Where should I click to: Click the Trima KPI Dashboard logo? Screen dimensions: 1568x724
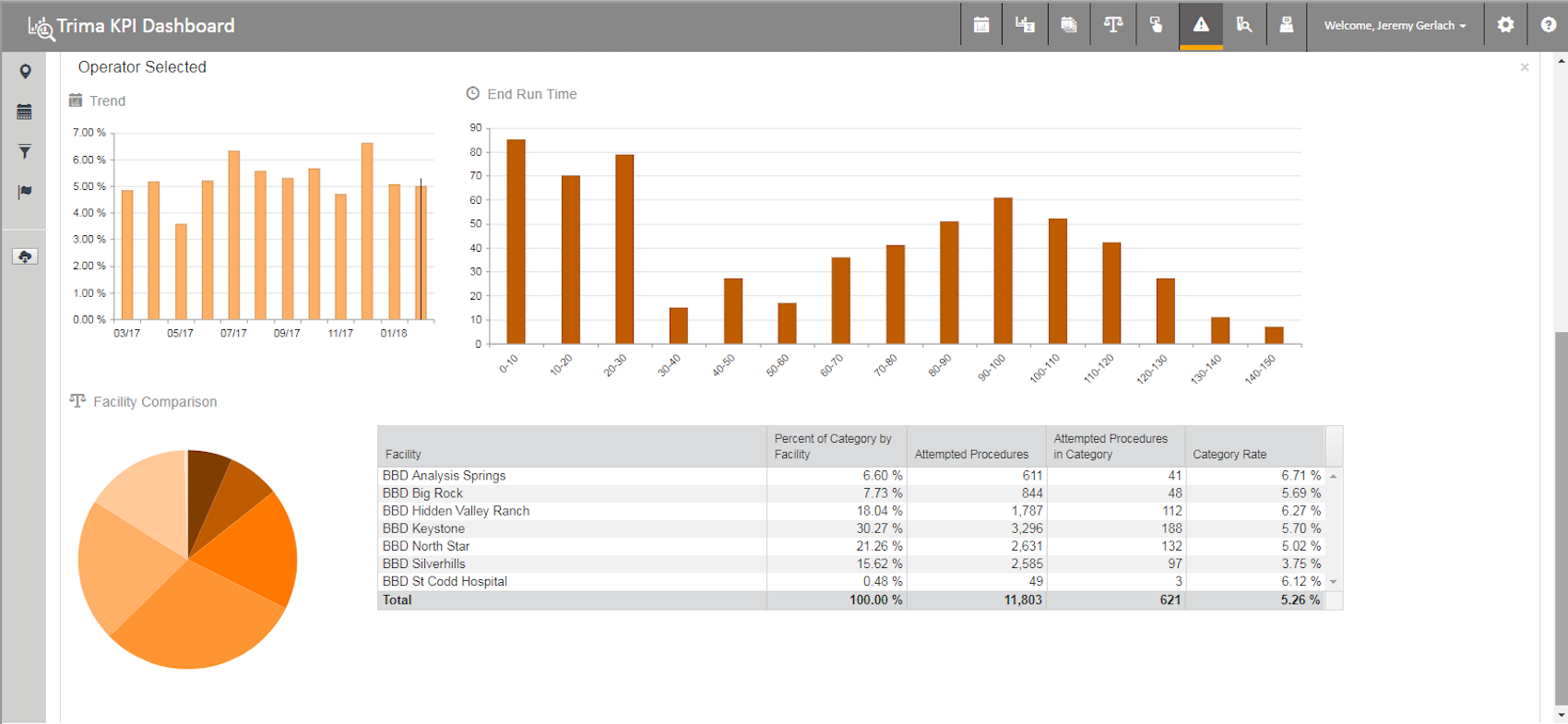[x=131, y=26]
